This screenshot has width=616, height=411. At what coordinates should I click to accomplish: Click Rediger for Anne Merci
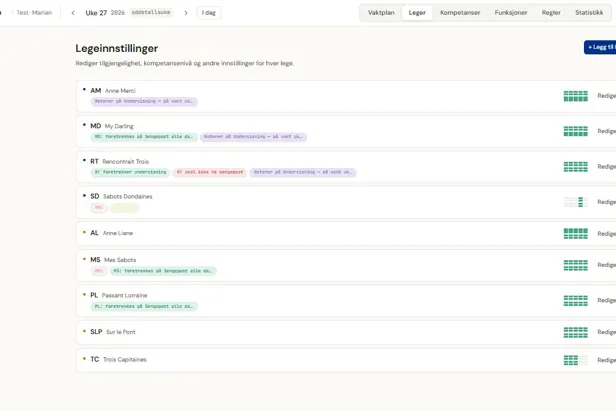tap(607, 96)
